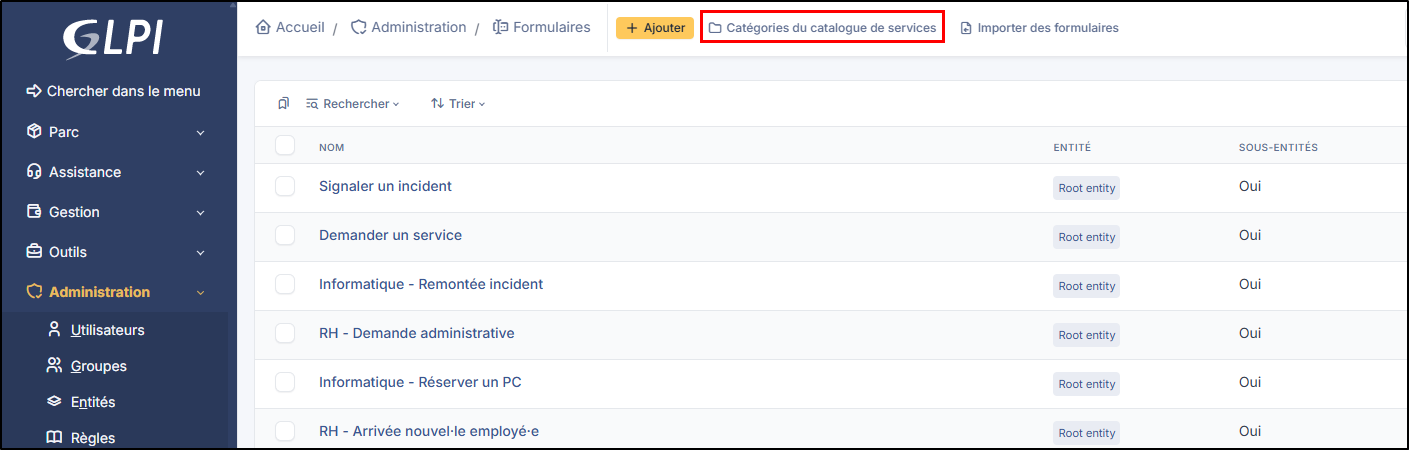Open Catégories du catalogue de services
This screenshot has width=1409, height=450.
pyautogui.click(x=823, y=28)
